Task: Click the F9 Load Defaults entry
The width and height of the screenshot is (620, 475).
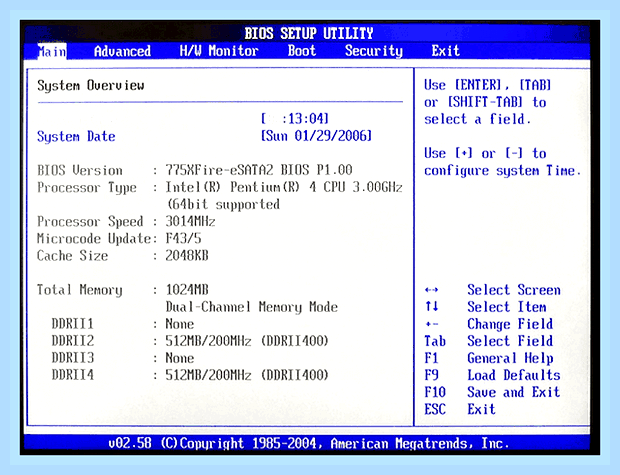Action: 492,375
